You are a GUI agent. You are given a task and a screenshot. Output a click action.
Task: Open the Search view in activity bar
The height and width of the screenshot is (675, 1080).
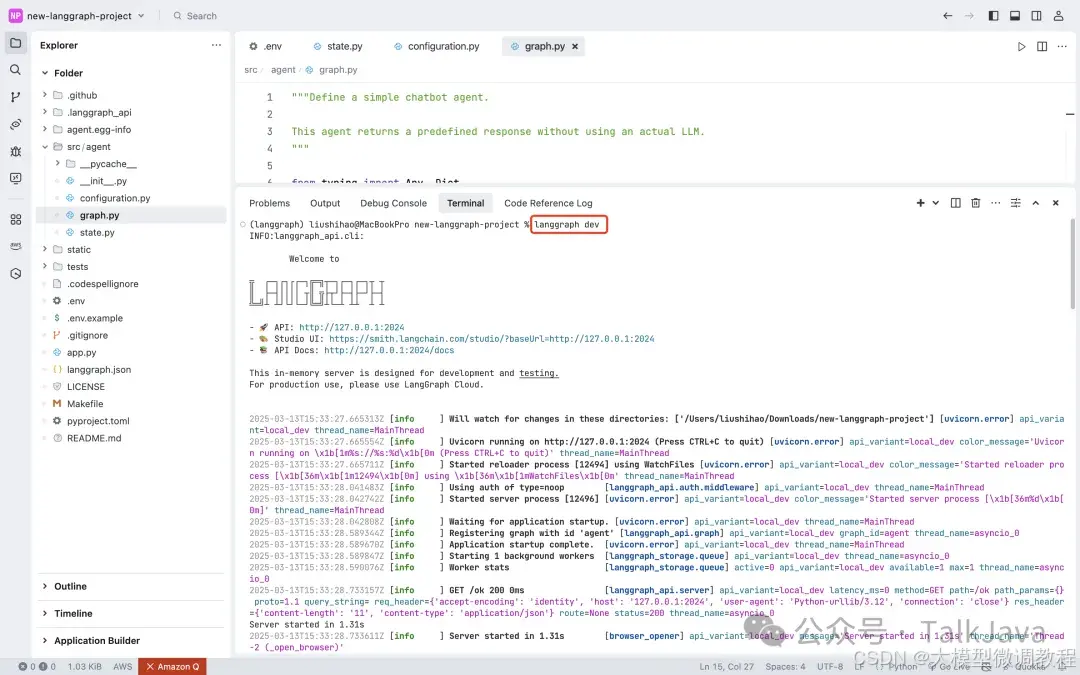(x=15, y=70)
